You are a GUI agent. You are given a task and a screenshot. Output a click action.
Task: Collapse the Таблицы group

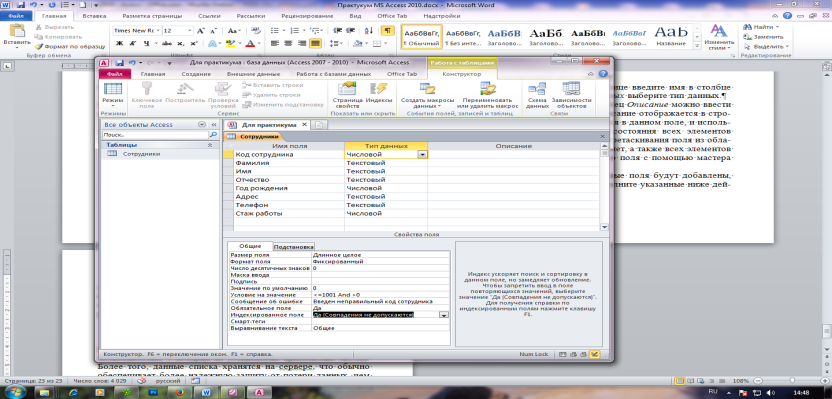[210, 144]
